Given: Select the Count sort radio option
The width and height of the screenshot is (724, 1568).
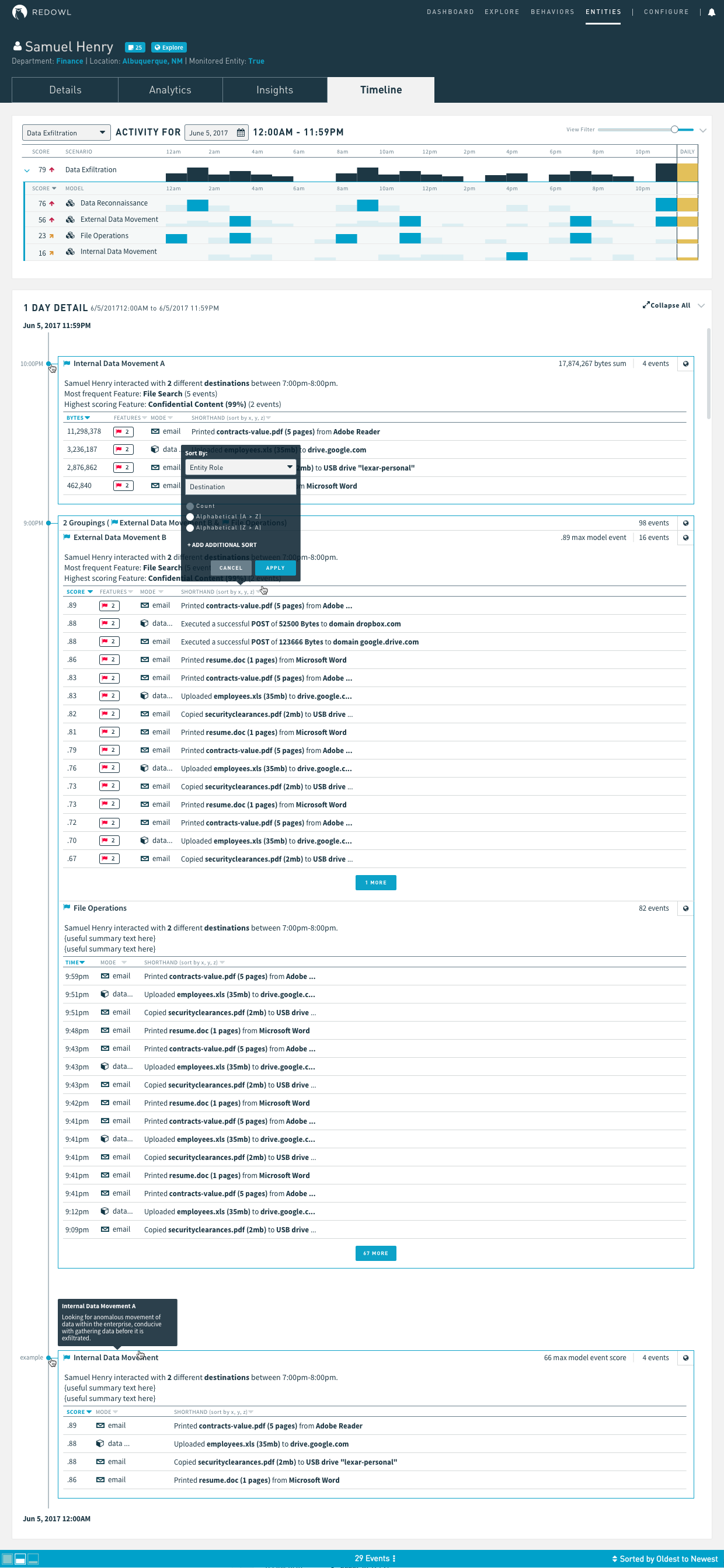Looking at the screenshot, I should (x=190, y=507).
